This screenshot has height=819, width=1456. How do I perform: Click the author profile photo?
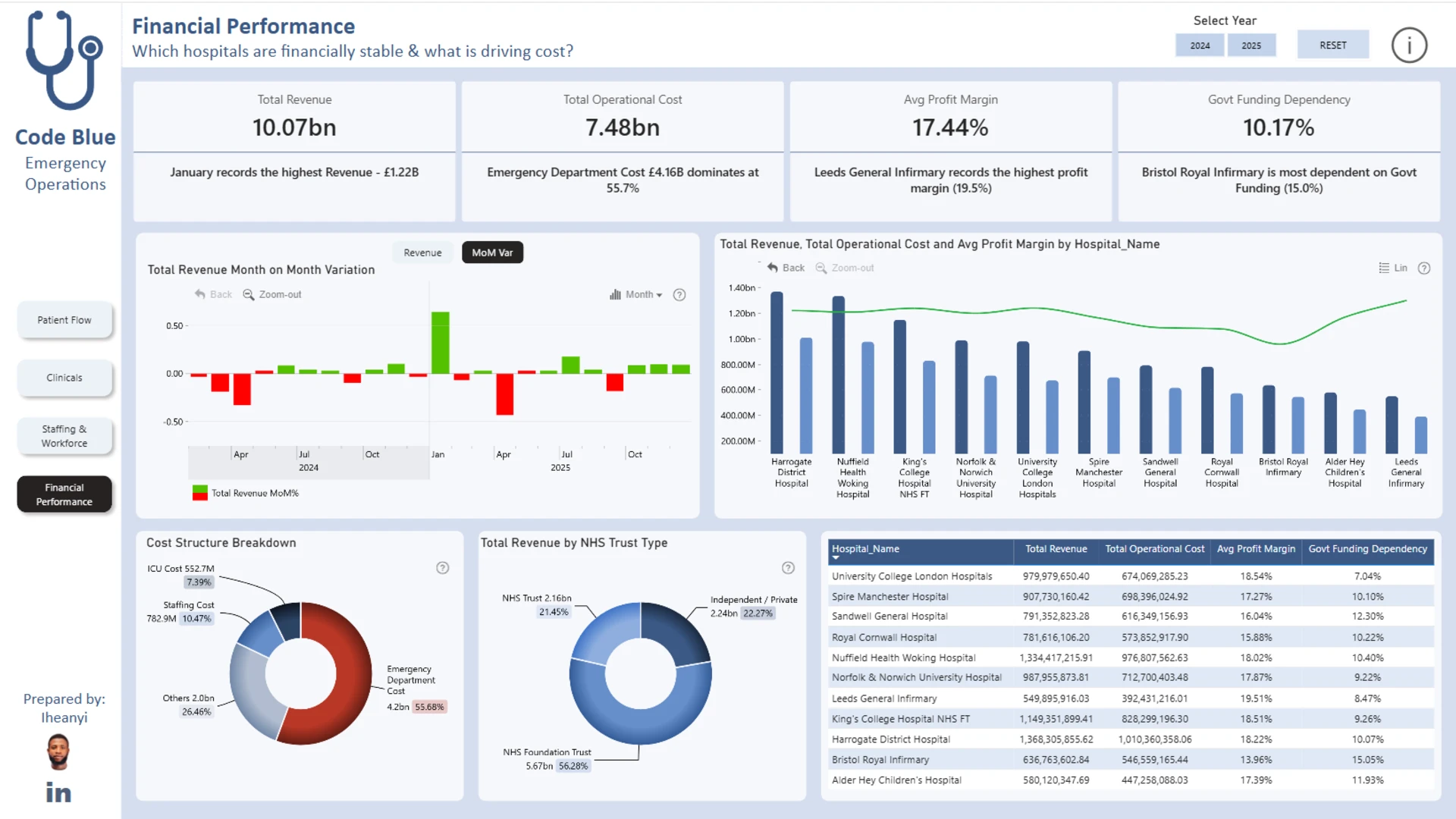tap(58, 752)
